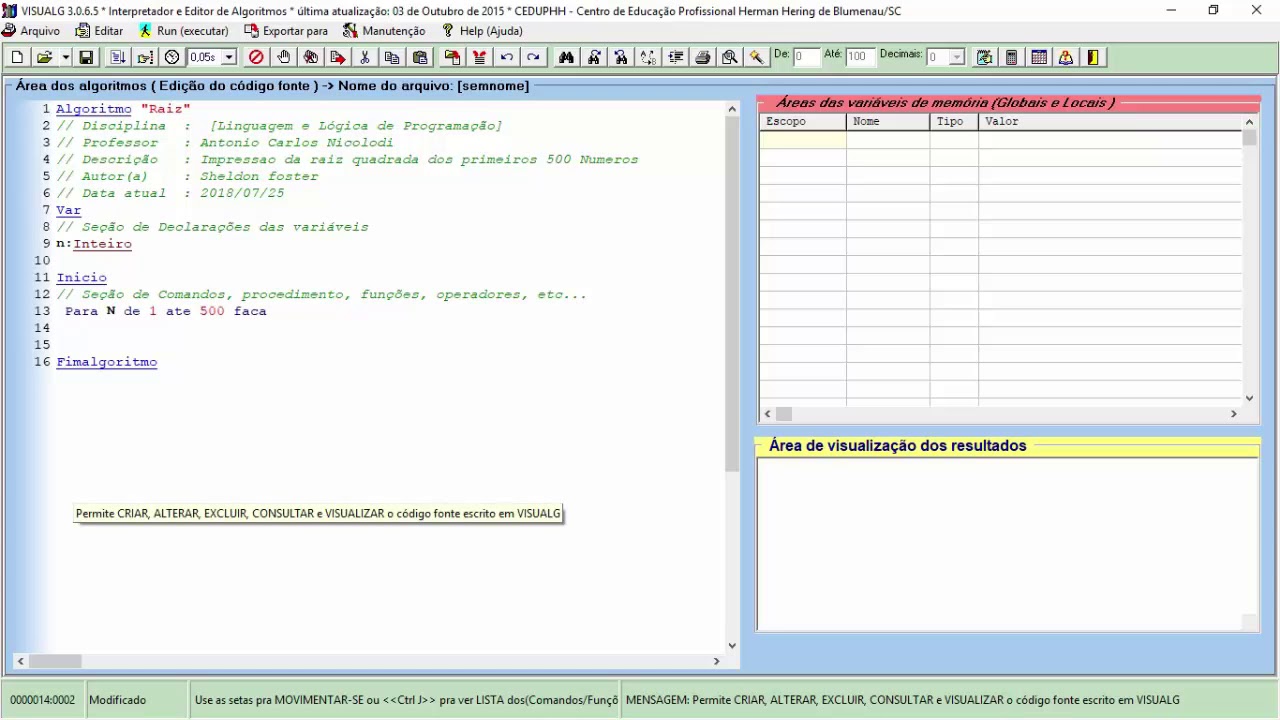Click the timer clock icon
The height and width of the screenshot is (720, 1280).
(x=172, y=58)
